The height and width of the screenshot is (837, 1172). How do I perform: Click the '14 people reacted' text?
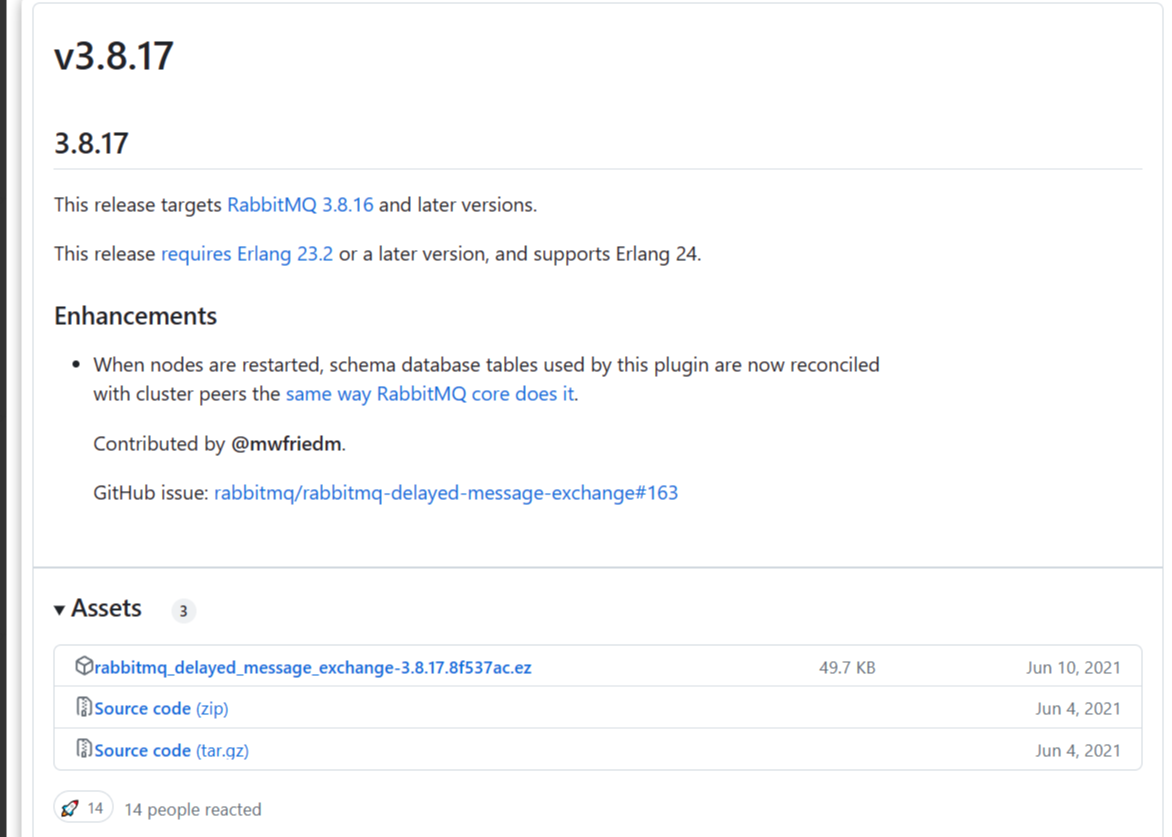192,809
